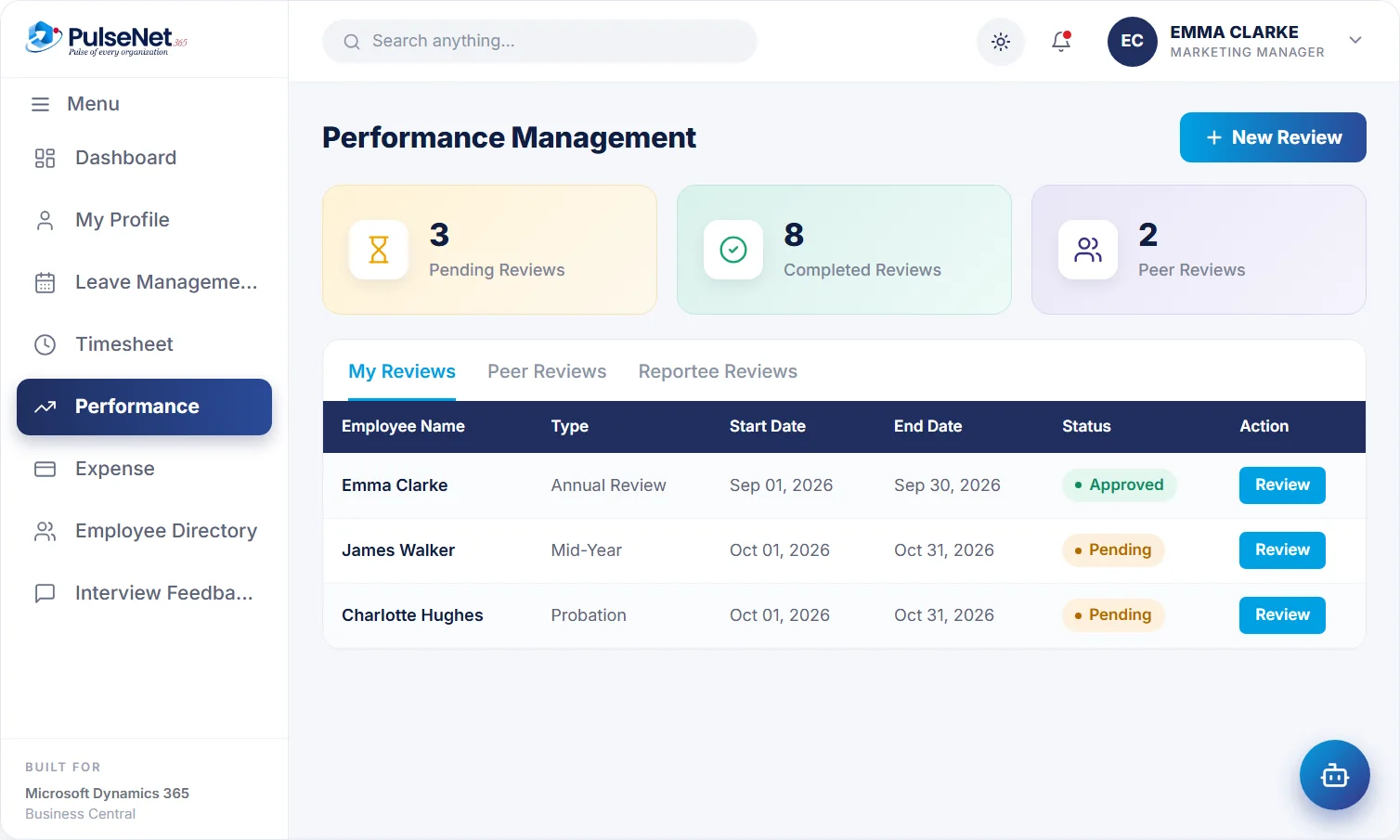Focus the Search anything field
The width and height of the screenshot is (1400, 840).
(539, 41)
